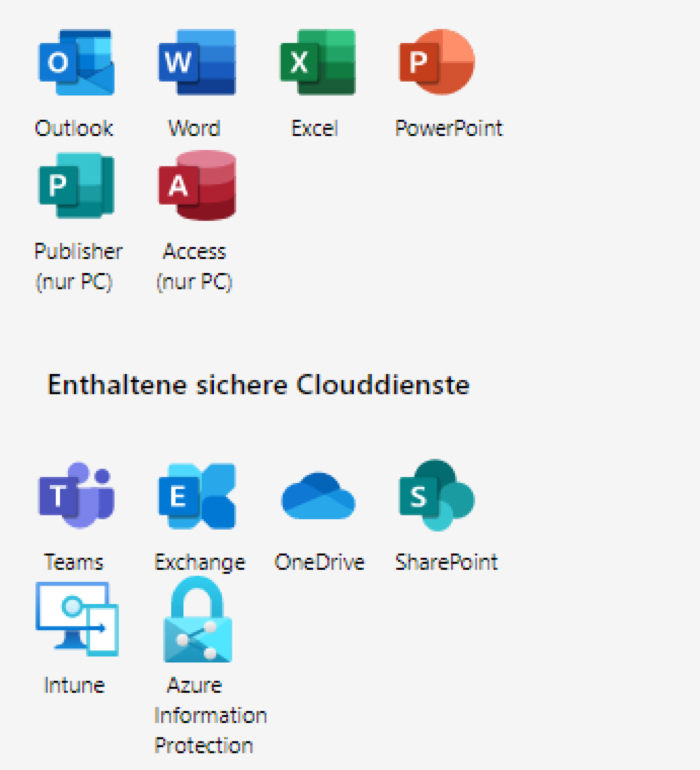The image size is (700, 770).
Task: Click the SharePoint icon
Action: (437, 495)
